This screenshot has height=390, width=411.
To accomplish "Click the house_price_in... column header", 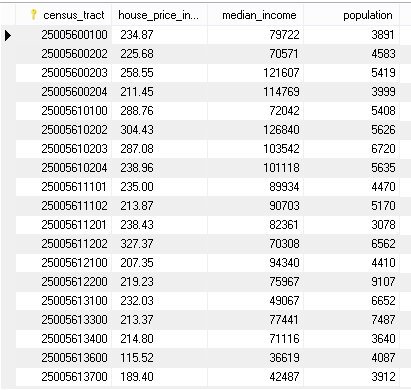I will coord(158,15).
